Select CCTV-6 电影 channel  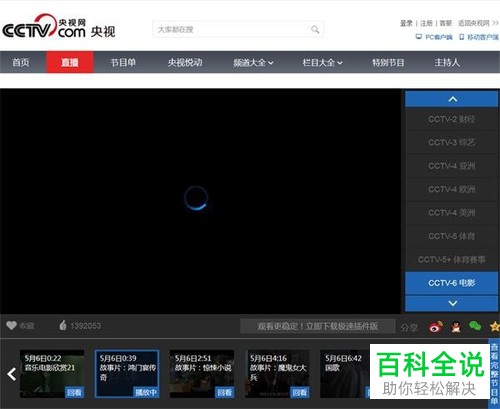pos(452,283)
